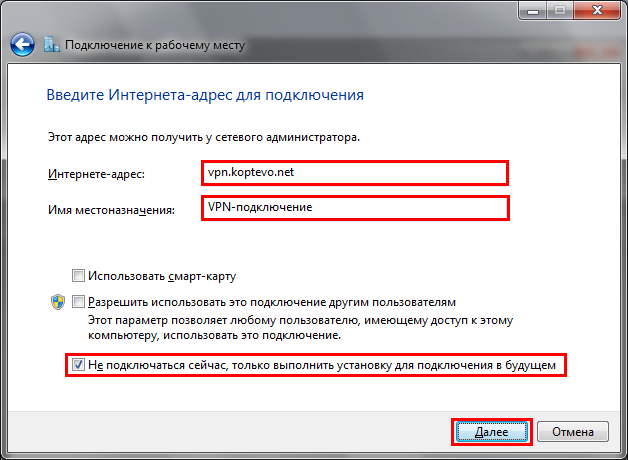628x460 pixels.
Task: Click the workplace connection wizard icon
Action: point(52,44)
